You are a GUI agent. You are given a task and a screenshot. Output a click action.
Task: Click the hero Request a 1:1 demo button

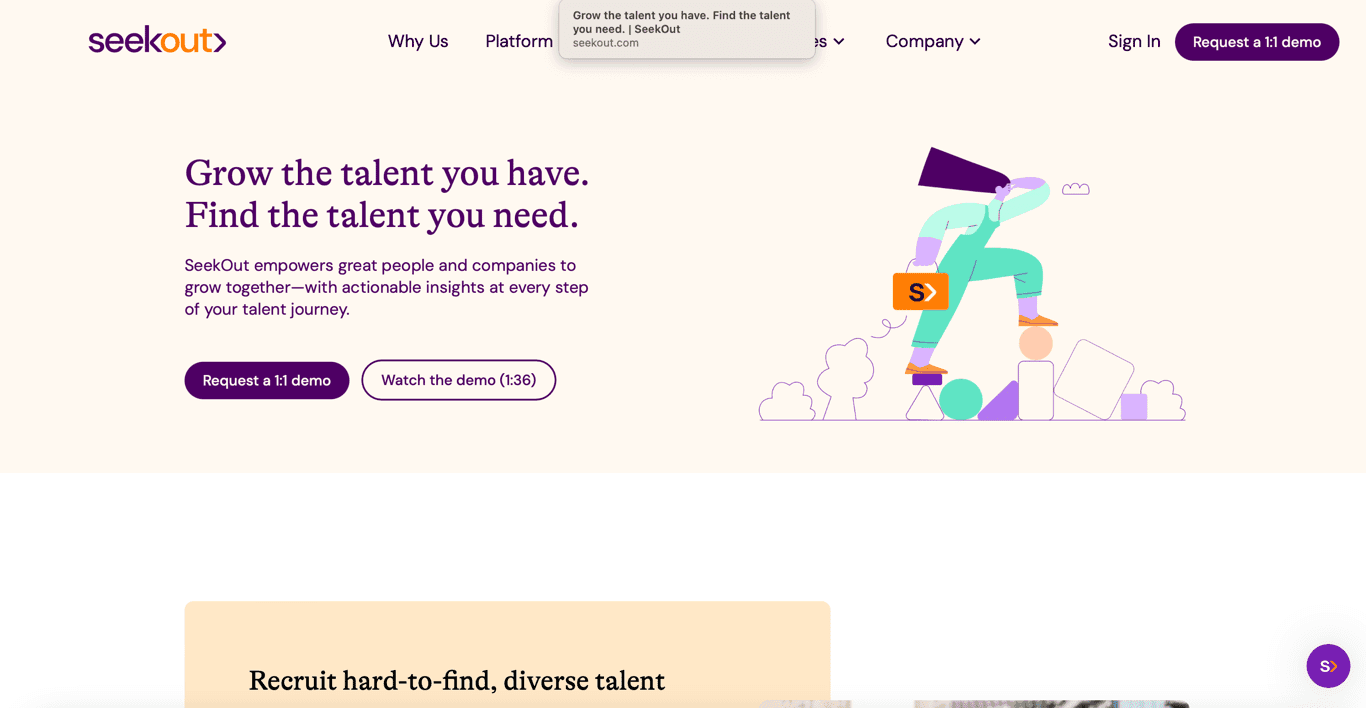[x=267, y=381]
